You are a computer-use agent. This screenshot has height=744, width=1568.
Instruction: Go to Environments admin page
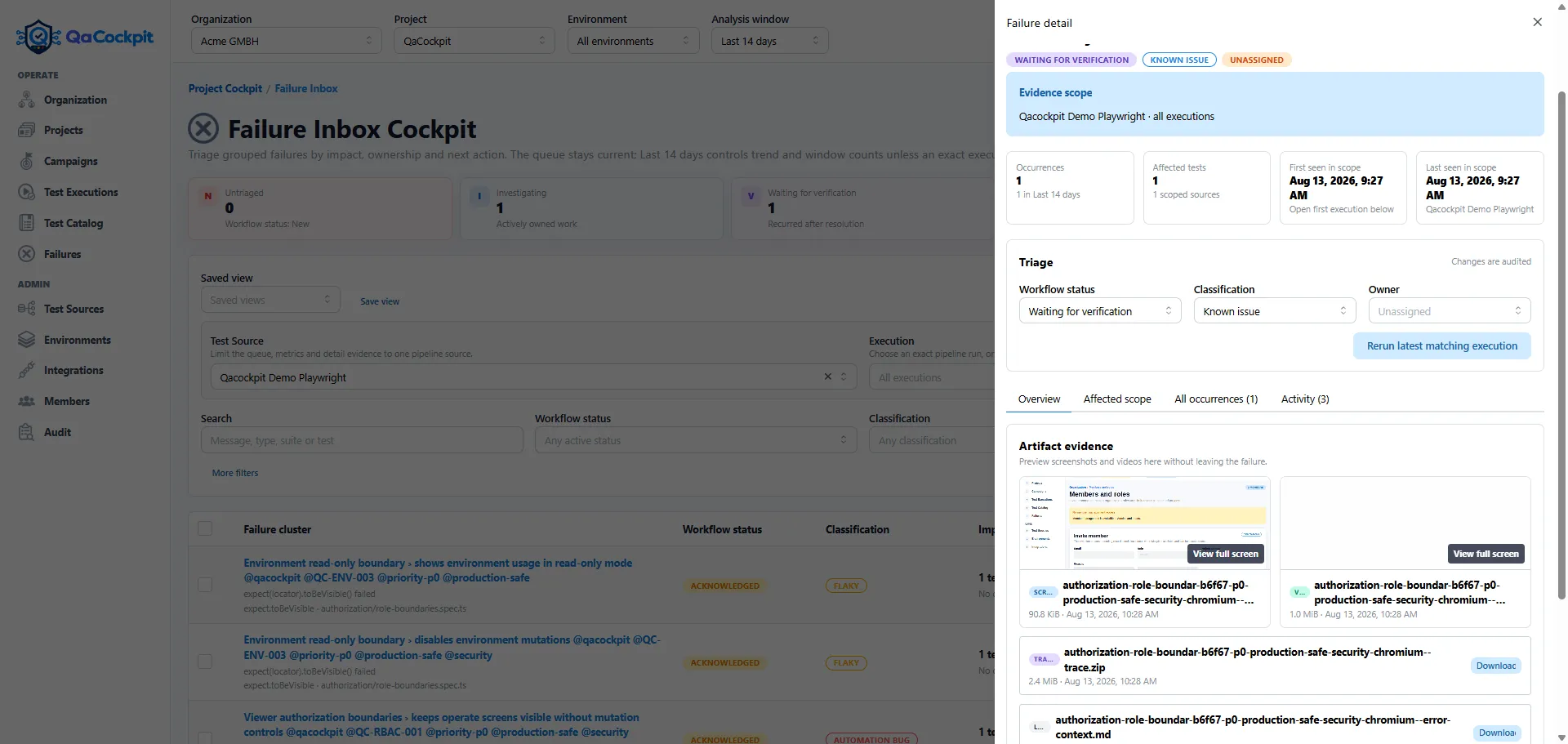click(65, 340)
